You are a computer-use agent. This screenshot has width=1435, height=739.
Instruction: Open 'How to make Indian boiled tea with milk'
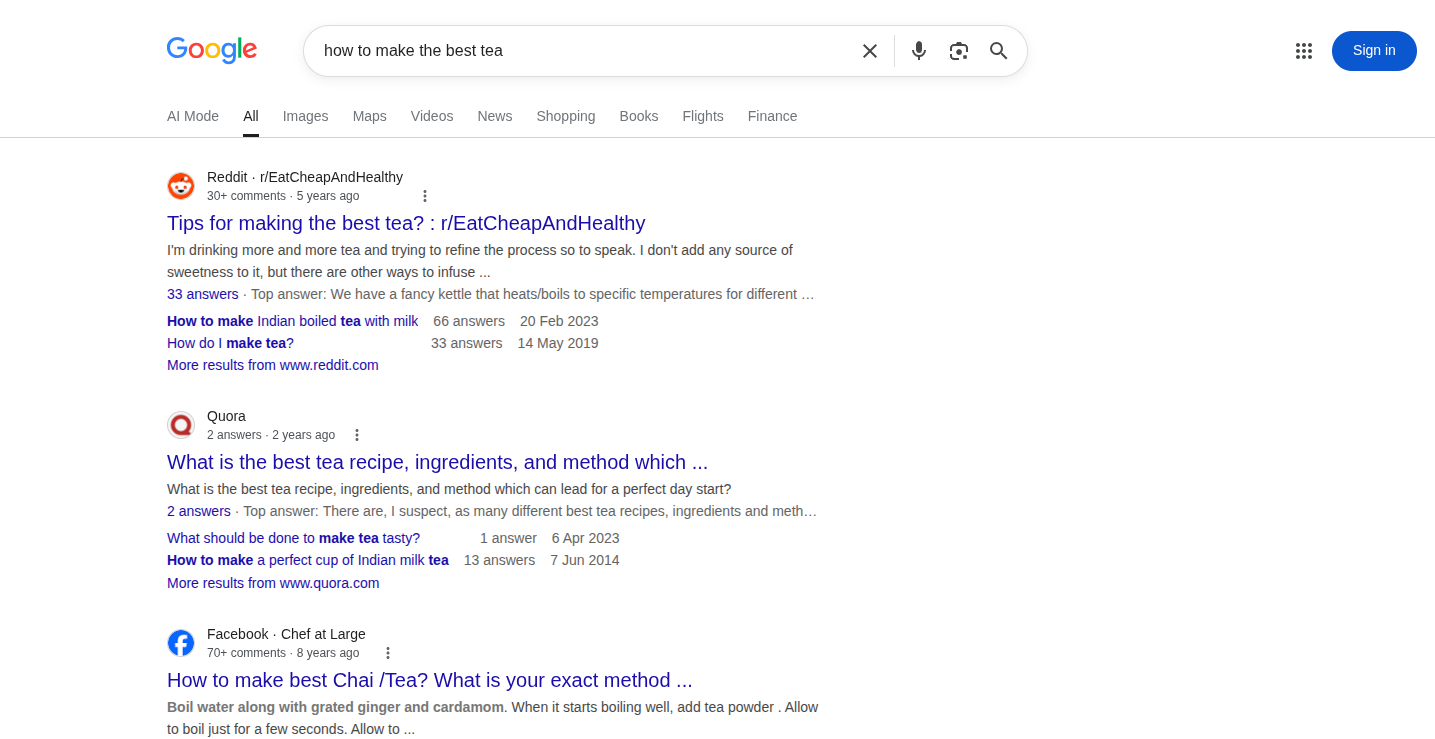[293, 321]
